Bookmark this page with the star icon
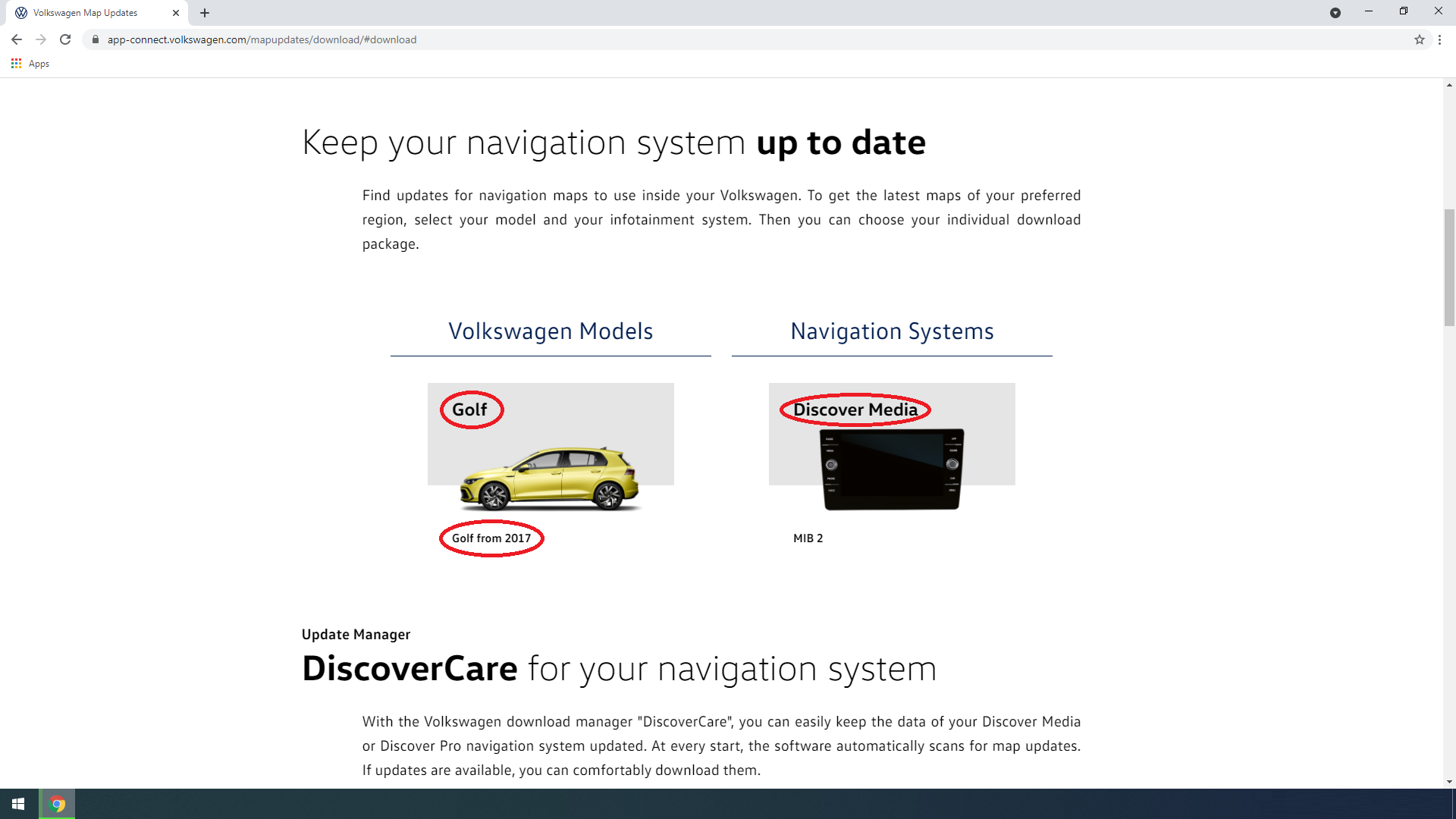The width and height of the screenshot is (1456, 819). 1420,39
